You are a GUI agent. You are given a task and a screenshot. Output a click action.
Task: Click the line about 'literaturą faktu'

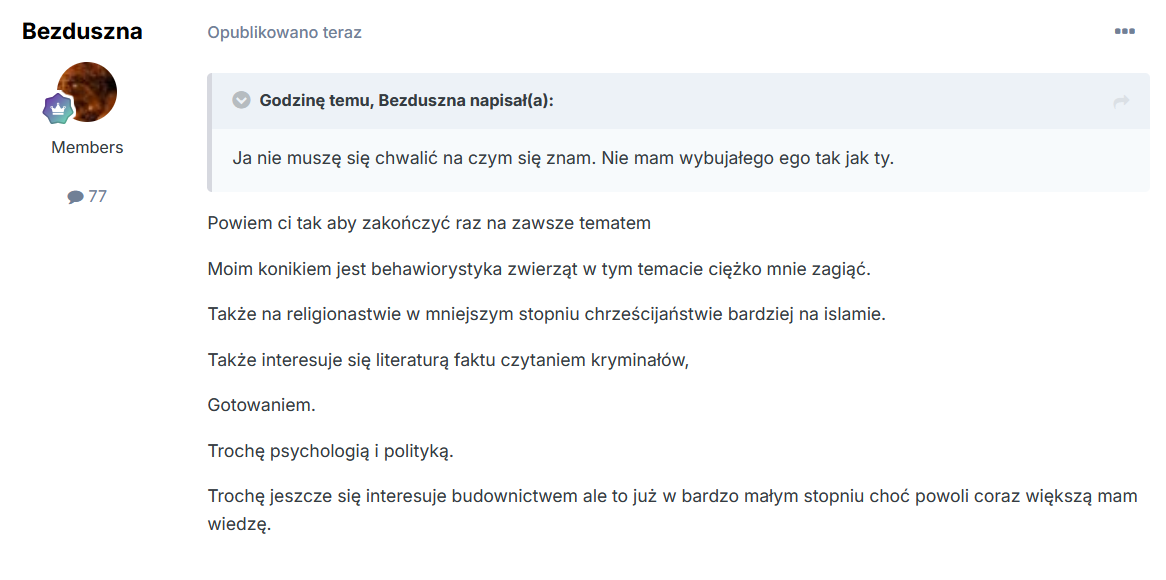(x=448, y=360)
